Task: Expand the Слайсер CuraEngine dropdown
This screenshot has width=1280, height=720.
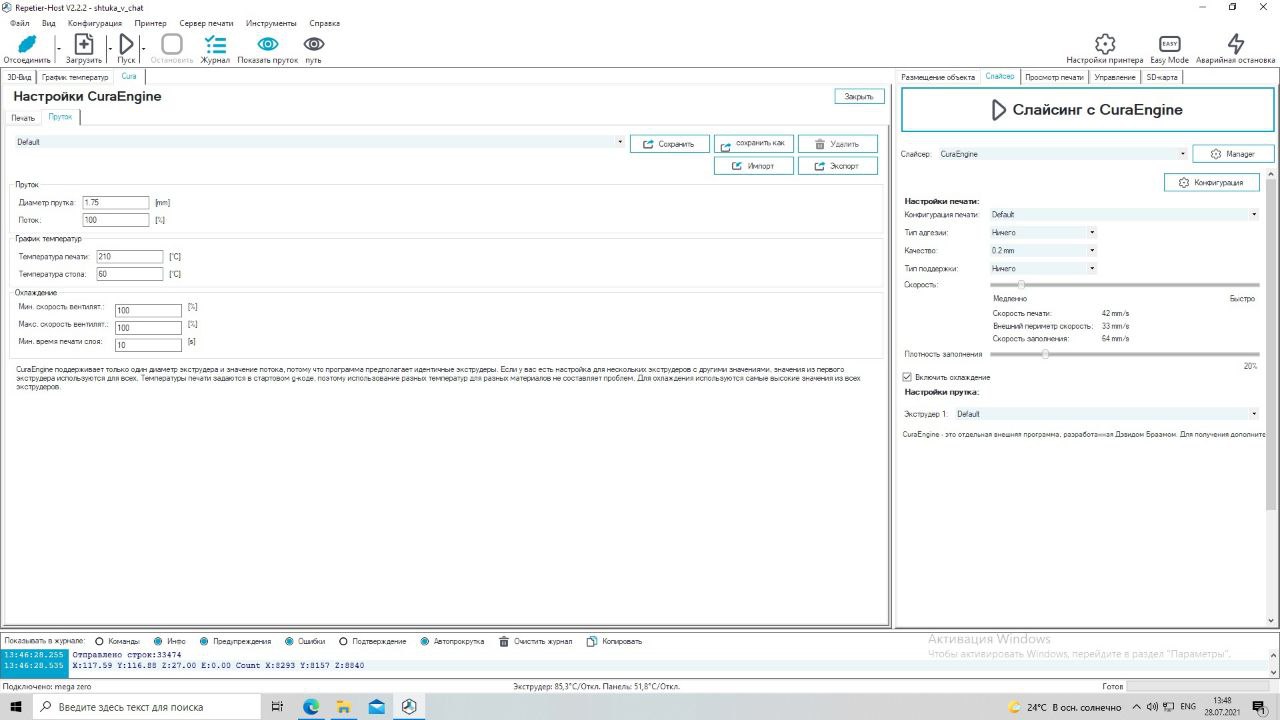Action: (1062, 154)
